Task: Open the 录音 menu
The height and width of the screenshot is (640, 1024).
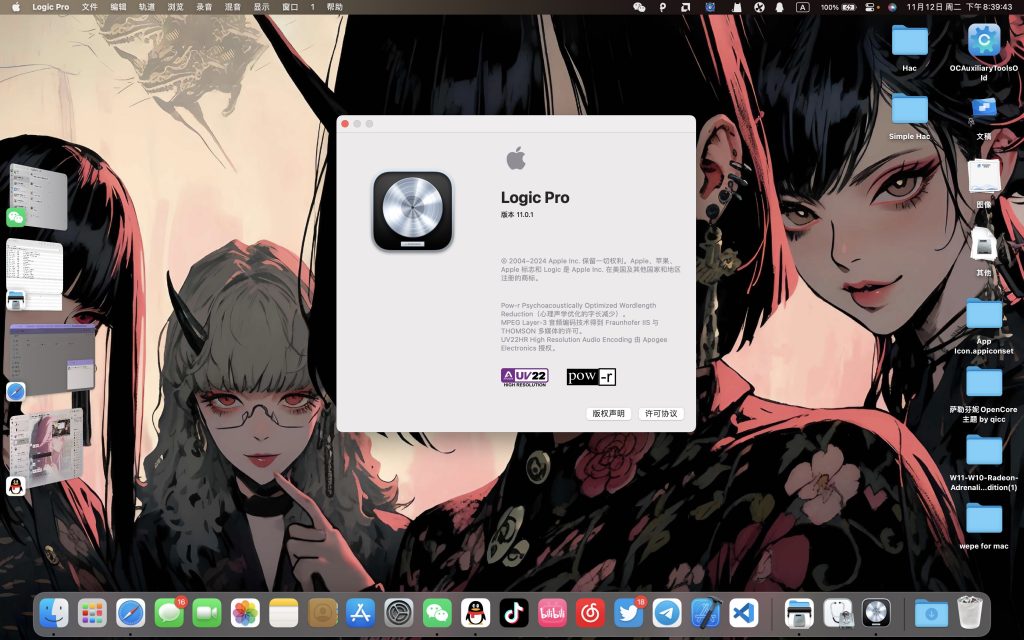Action: click(204, 7)
